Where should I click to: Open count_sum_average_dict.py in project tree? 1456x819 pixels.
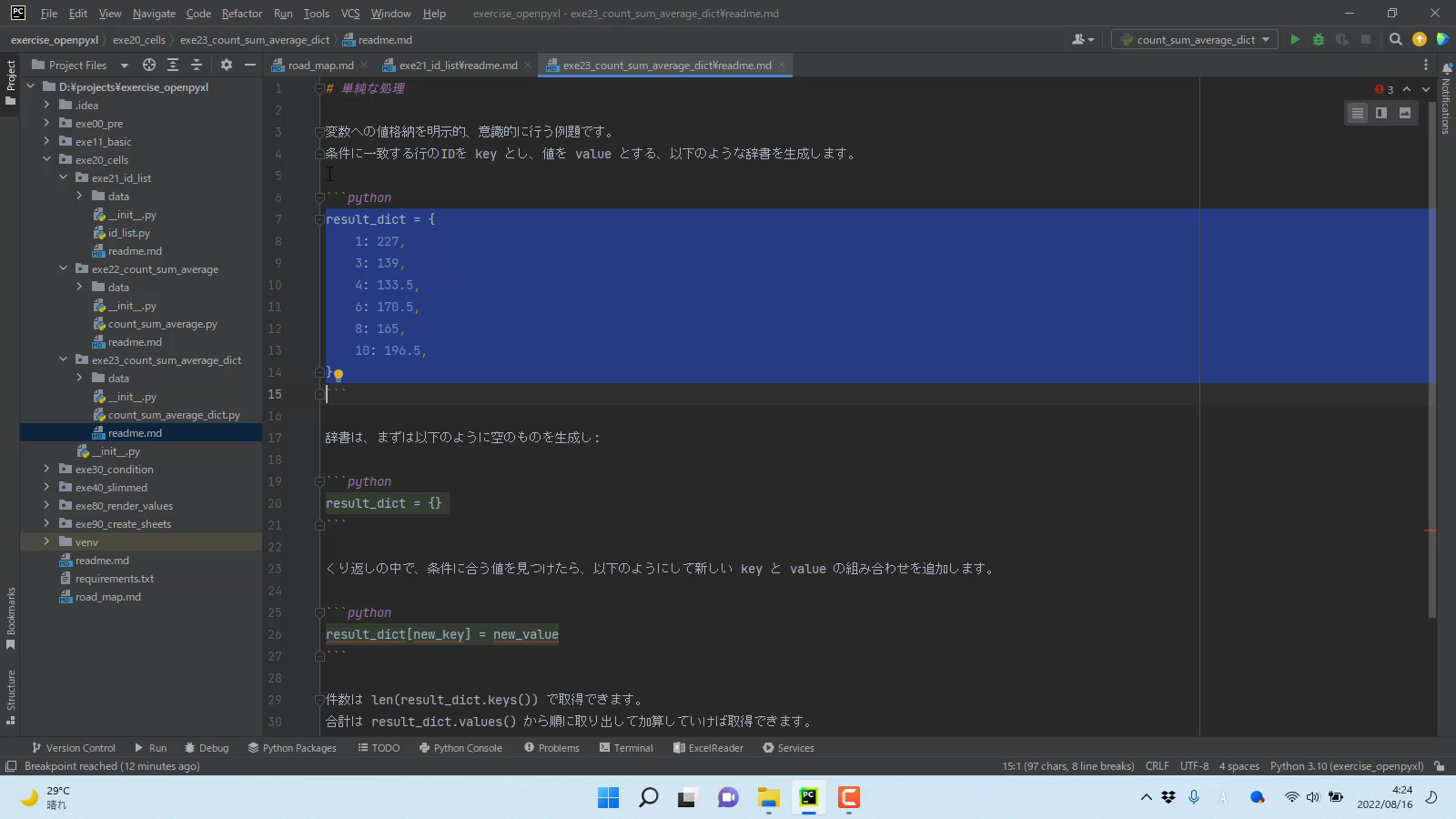click(174, 415)
